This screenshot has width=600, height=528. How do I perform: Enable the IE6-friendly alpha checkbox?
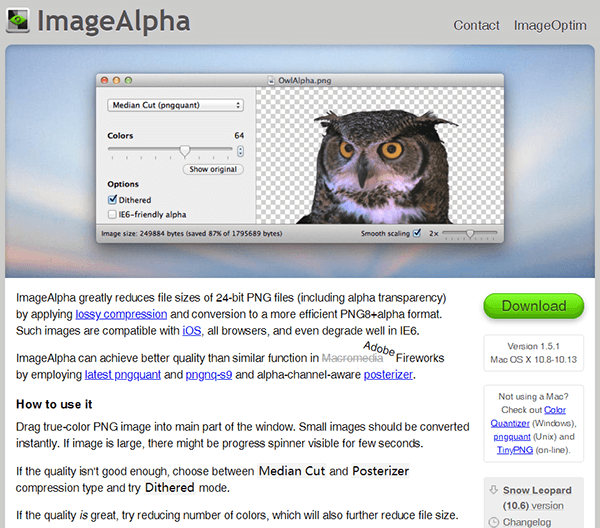[112, 214]
